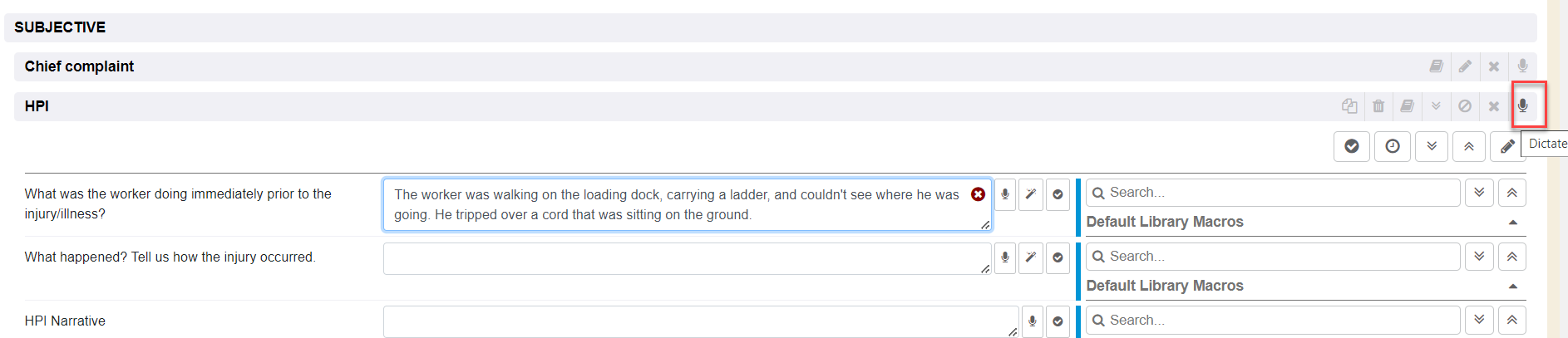Click the double-chevron down button beside the first macro search
Viewport: 1568px width, 338px height.
[x=1479, y=193]
